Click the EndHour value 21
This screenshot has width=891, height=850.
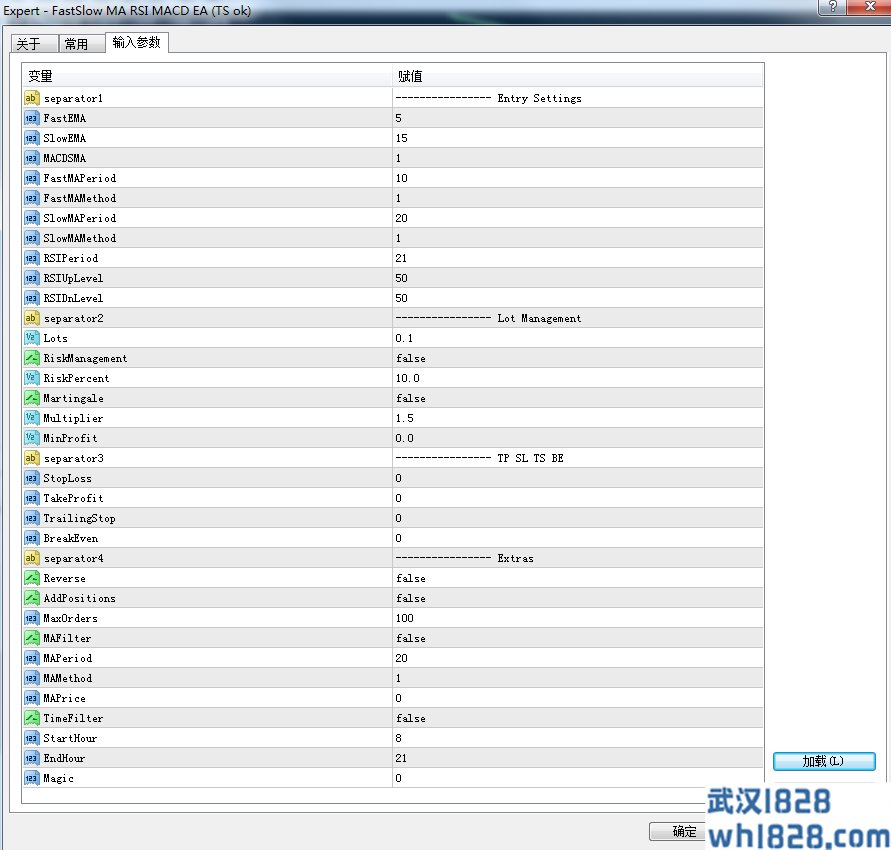[401, 758]
